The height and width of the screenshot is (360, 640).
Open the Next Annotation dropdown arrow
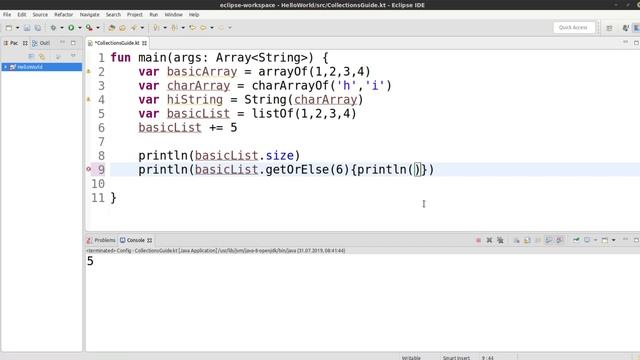pyautogui.click(x=165, y=28)
